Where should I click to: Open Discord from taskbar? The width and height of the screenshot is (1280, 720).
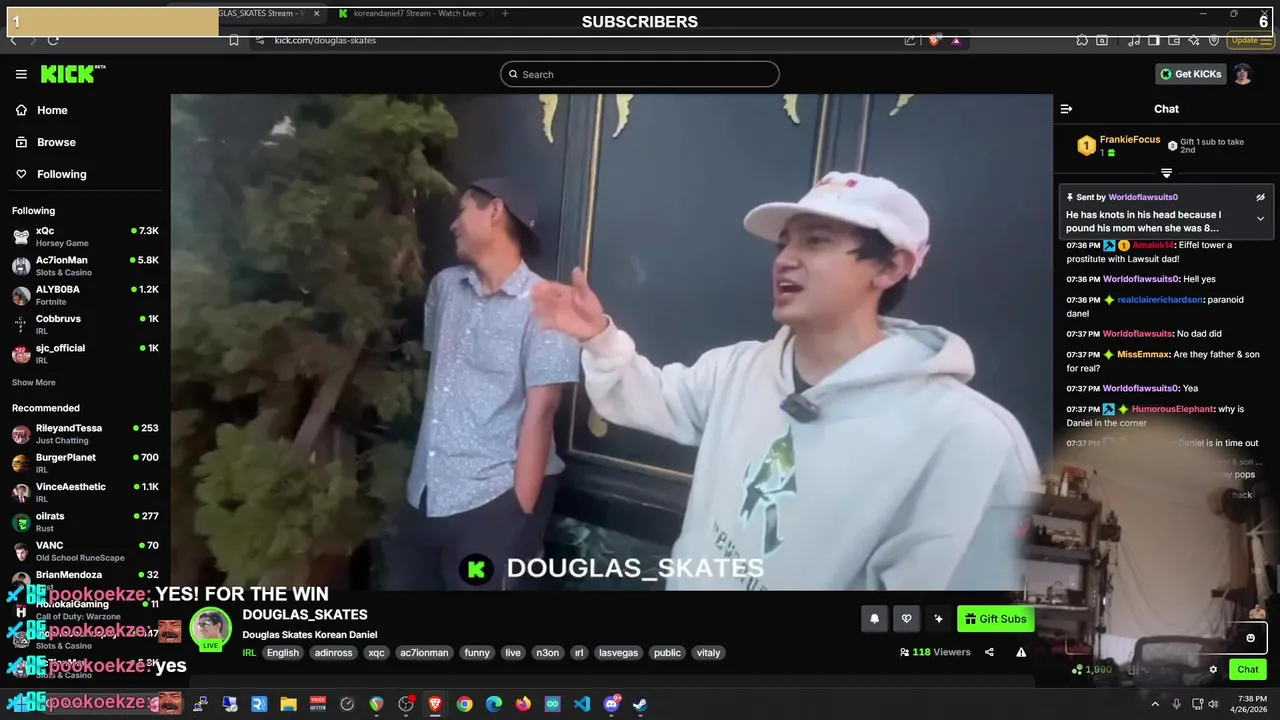click(x=611, y=704)
